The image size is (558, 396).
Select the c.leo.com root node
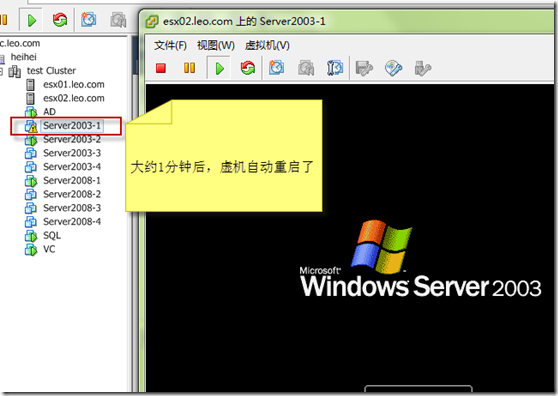point(20,43)
